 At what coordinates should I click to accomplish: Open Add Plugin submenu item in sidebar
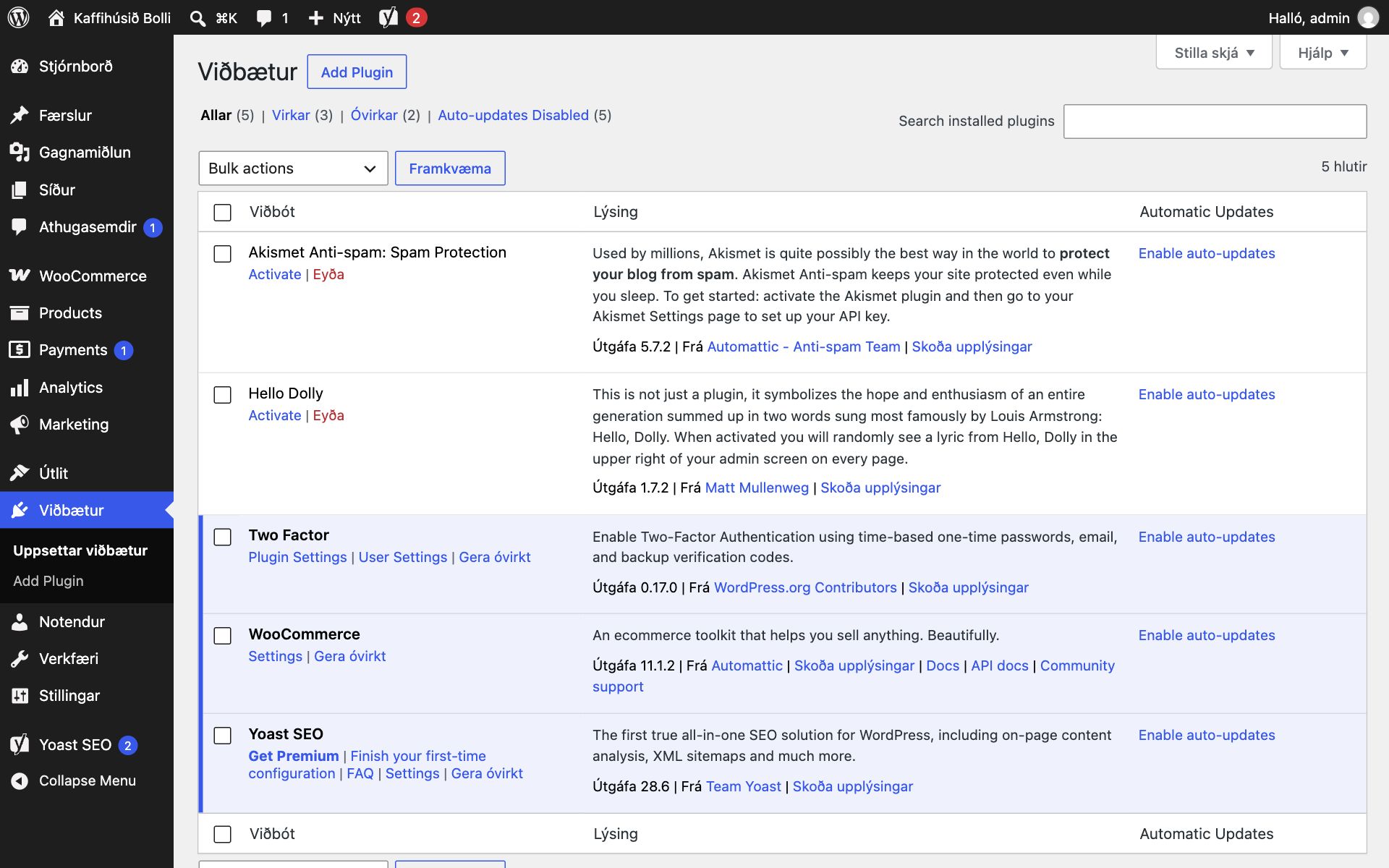click(48, 581)
